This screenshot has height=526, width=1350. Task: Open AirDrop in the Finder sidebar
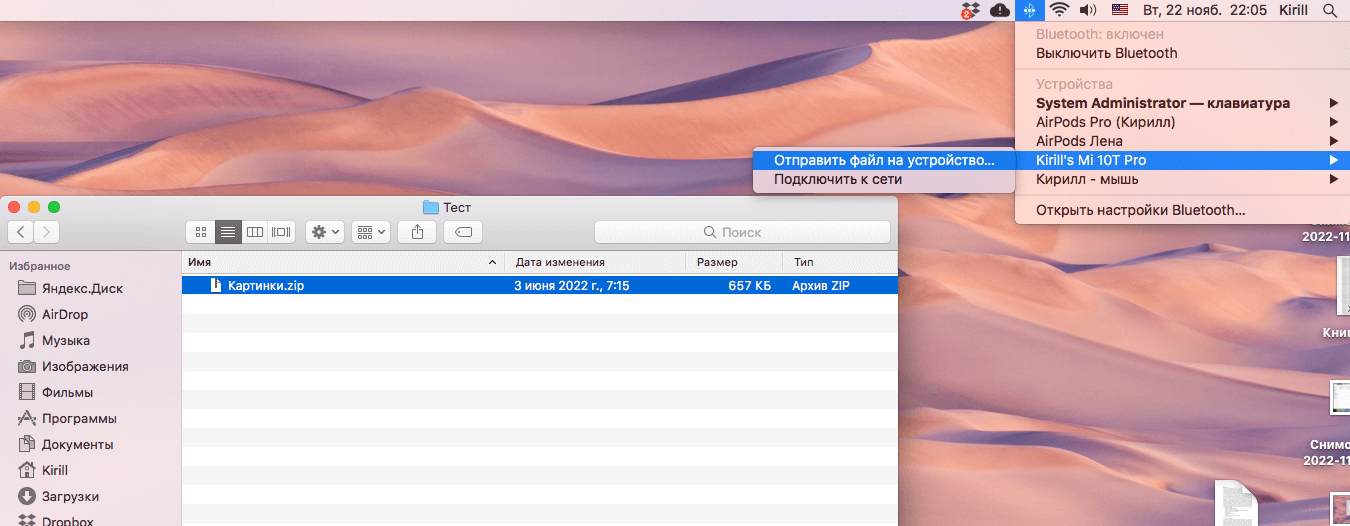click(64, 314)
